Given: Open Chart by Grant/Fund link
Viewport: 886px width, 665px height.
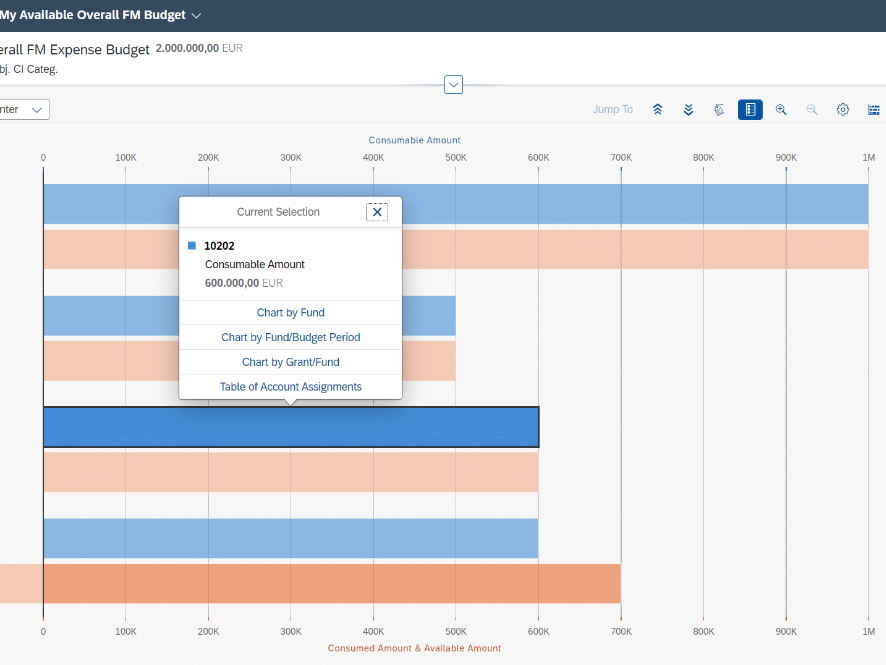Looking at the screenshot, I should tap(290, 362).
